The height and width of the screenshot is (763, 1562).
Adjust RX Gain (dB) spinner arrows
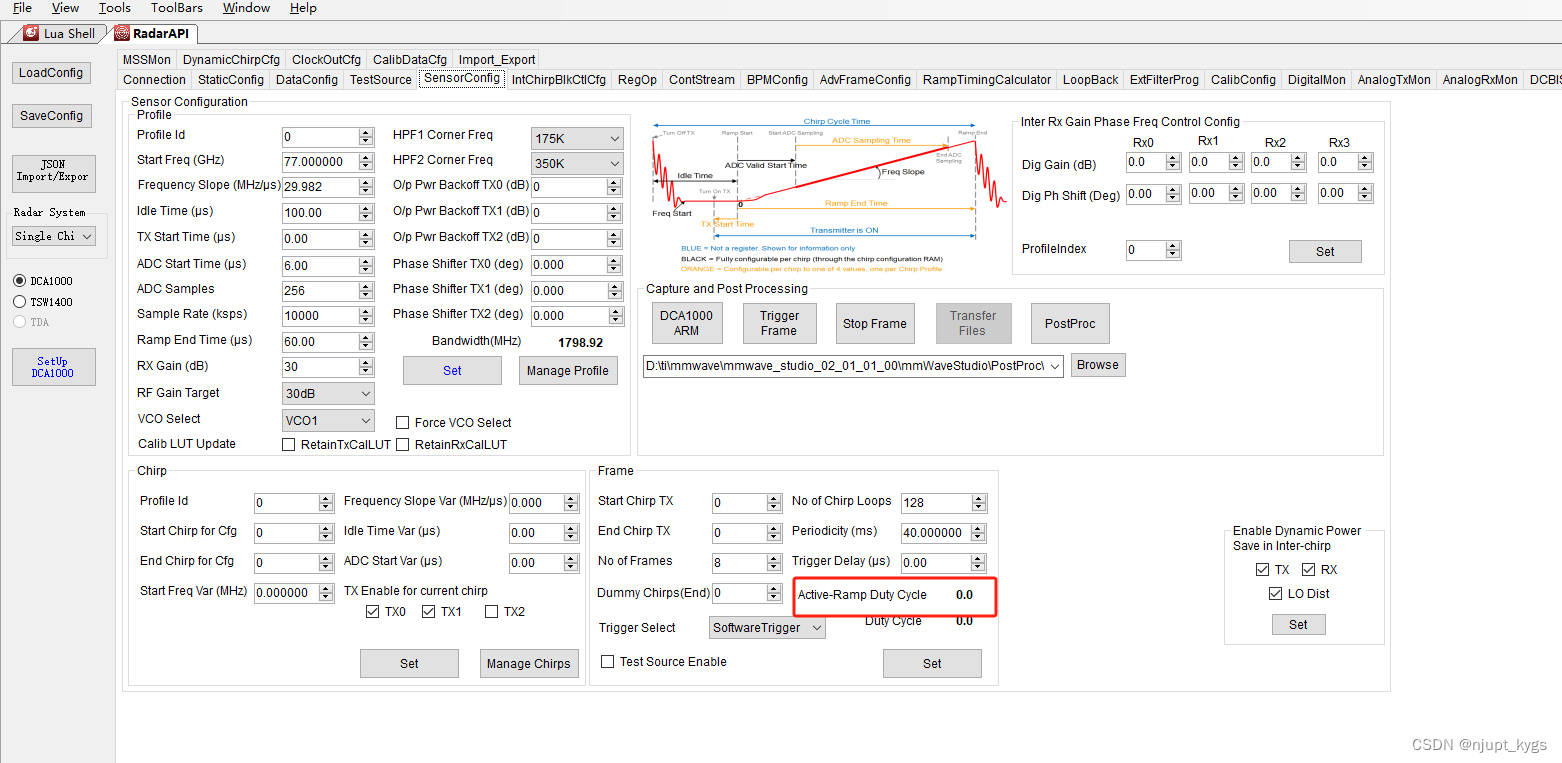pyautogui.click(x=366, y=367)
